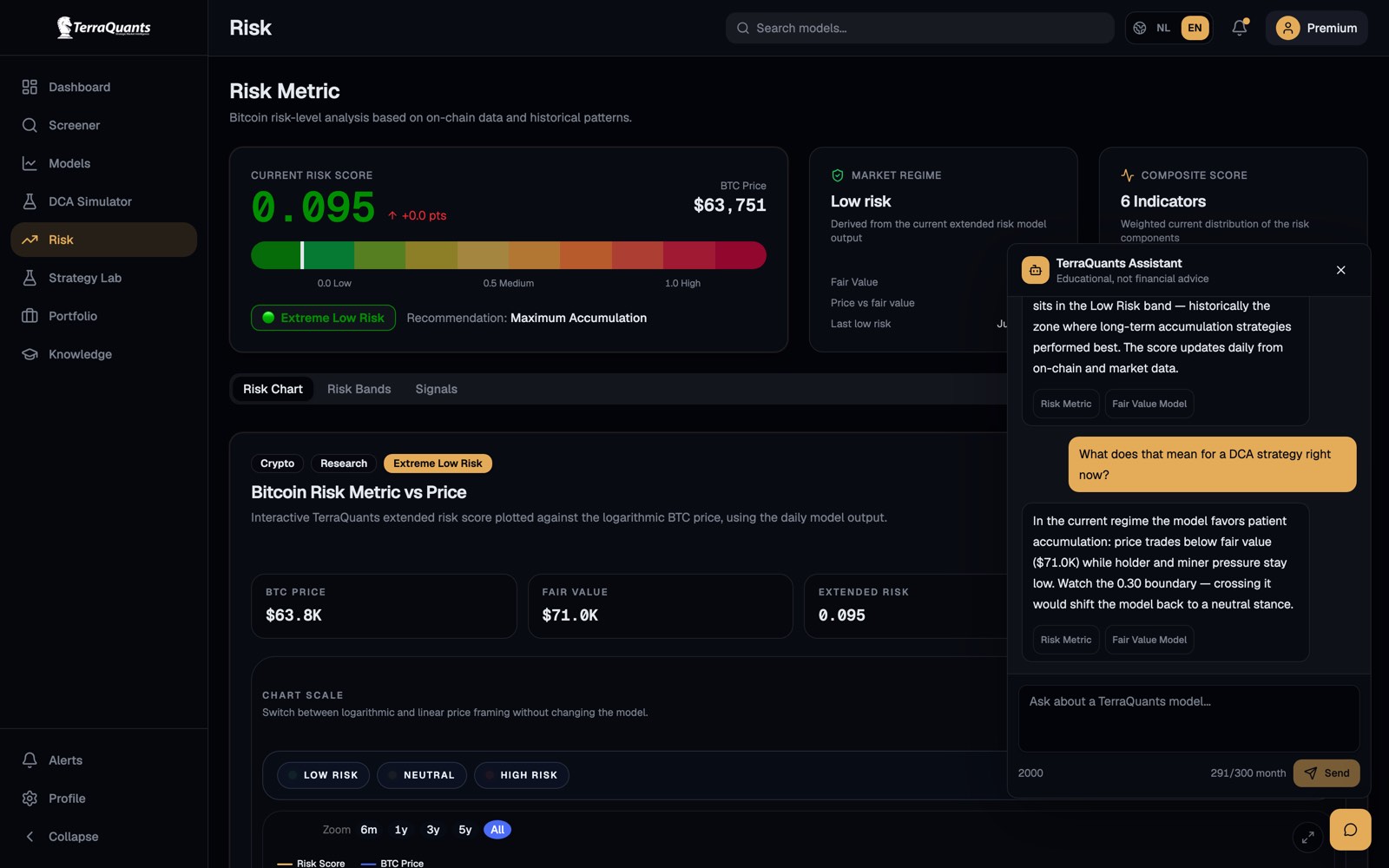Open the DCA Simulator

tap(103, 201)
